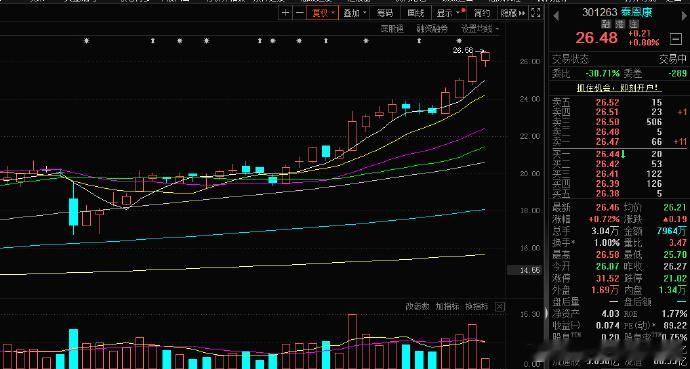The image size is (690, 369).
Task: Expand the 显示 display dropdown
Action: click(449, 13)
